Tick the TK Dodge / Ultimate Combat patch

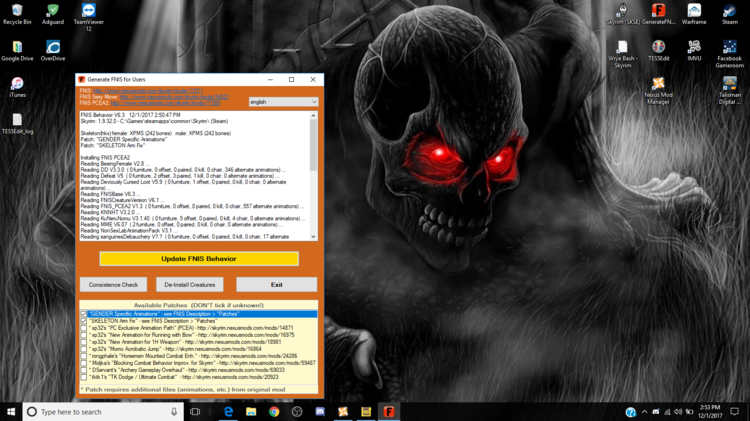coord(84,377)
